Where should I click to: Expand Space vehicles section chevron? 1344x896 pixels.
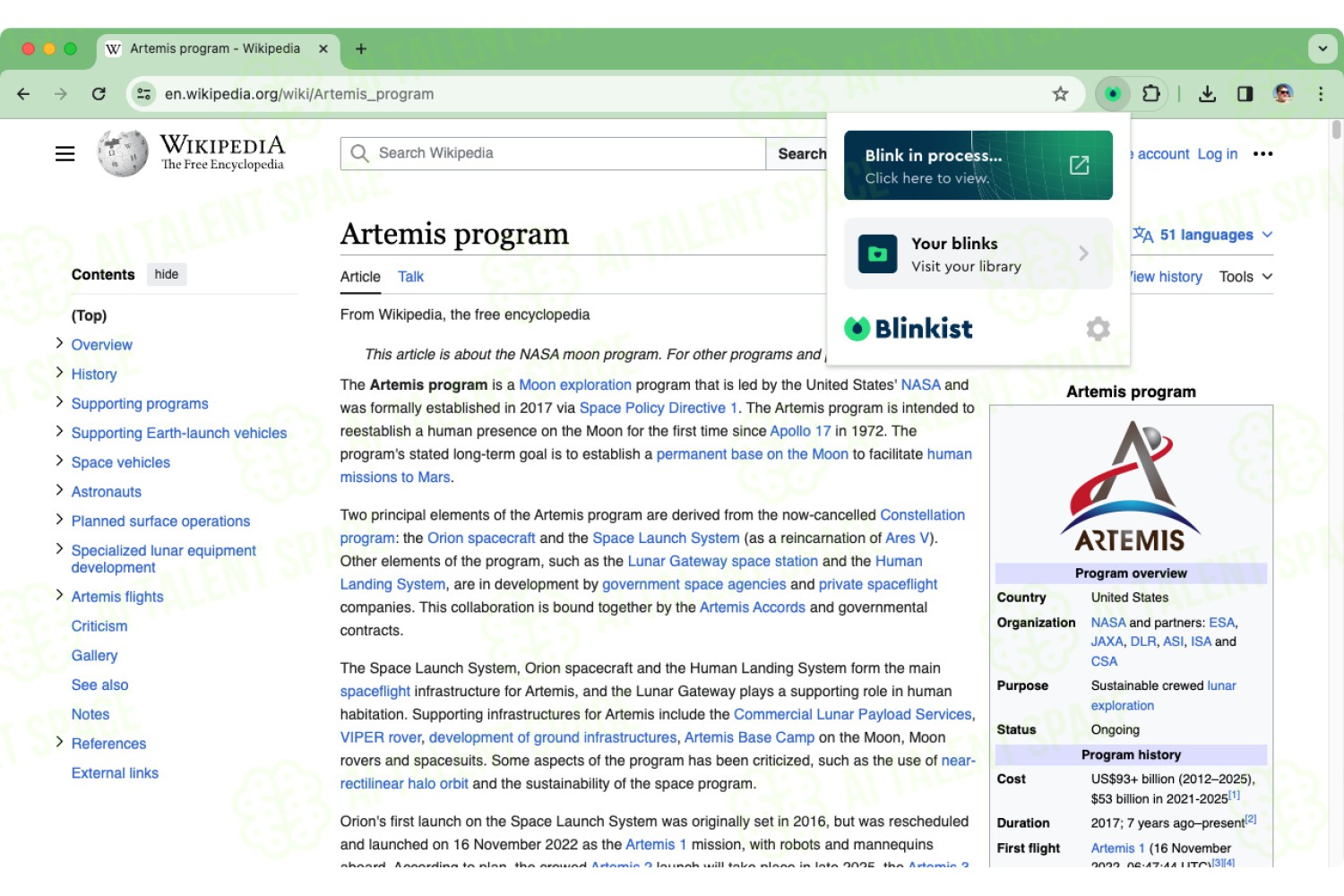pos(59,461)
